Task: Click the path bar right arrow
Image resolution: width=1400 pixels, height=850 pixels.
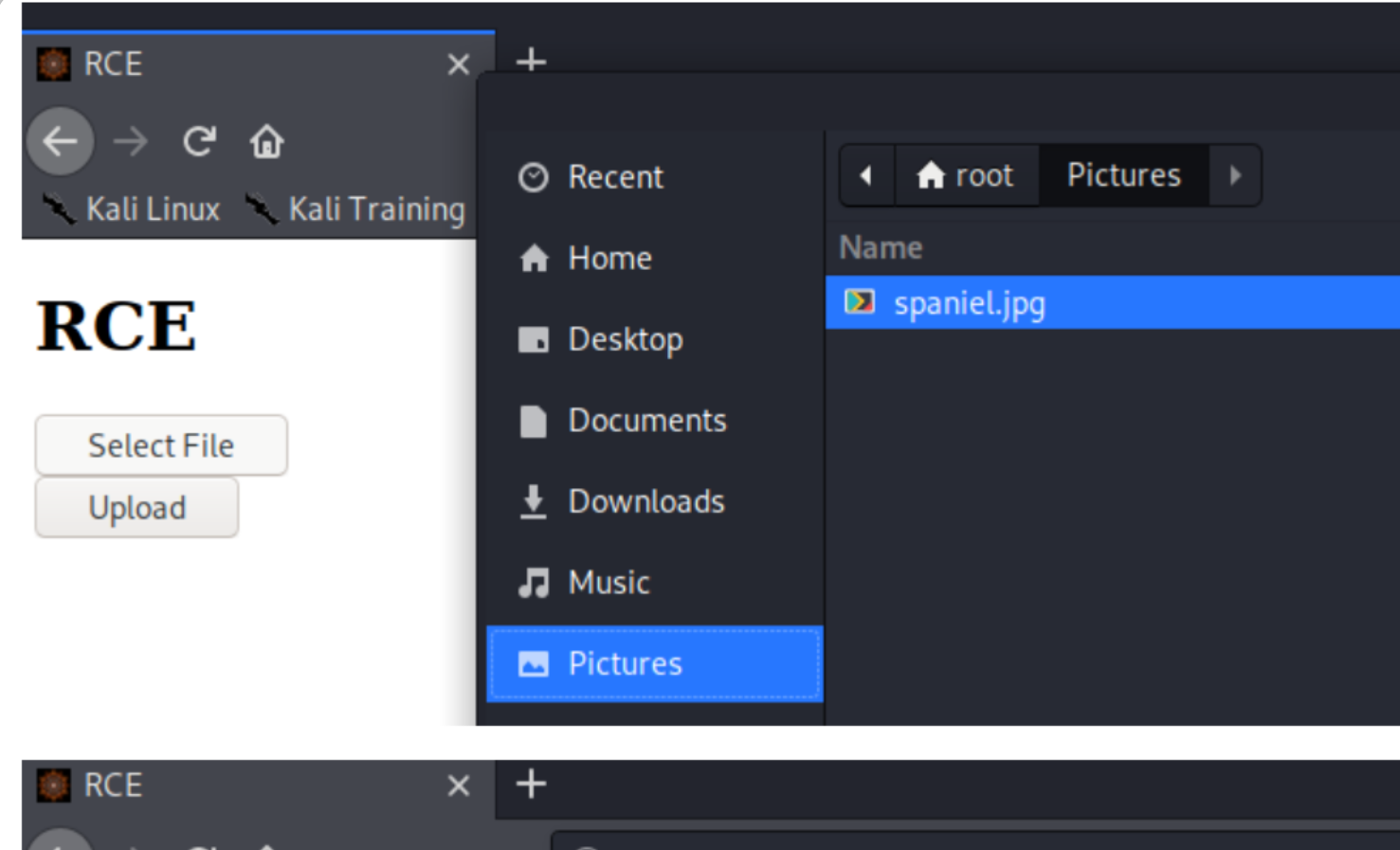Action: click(1235, 175)
